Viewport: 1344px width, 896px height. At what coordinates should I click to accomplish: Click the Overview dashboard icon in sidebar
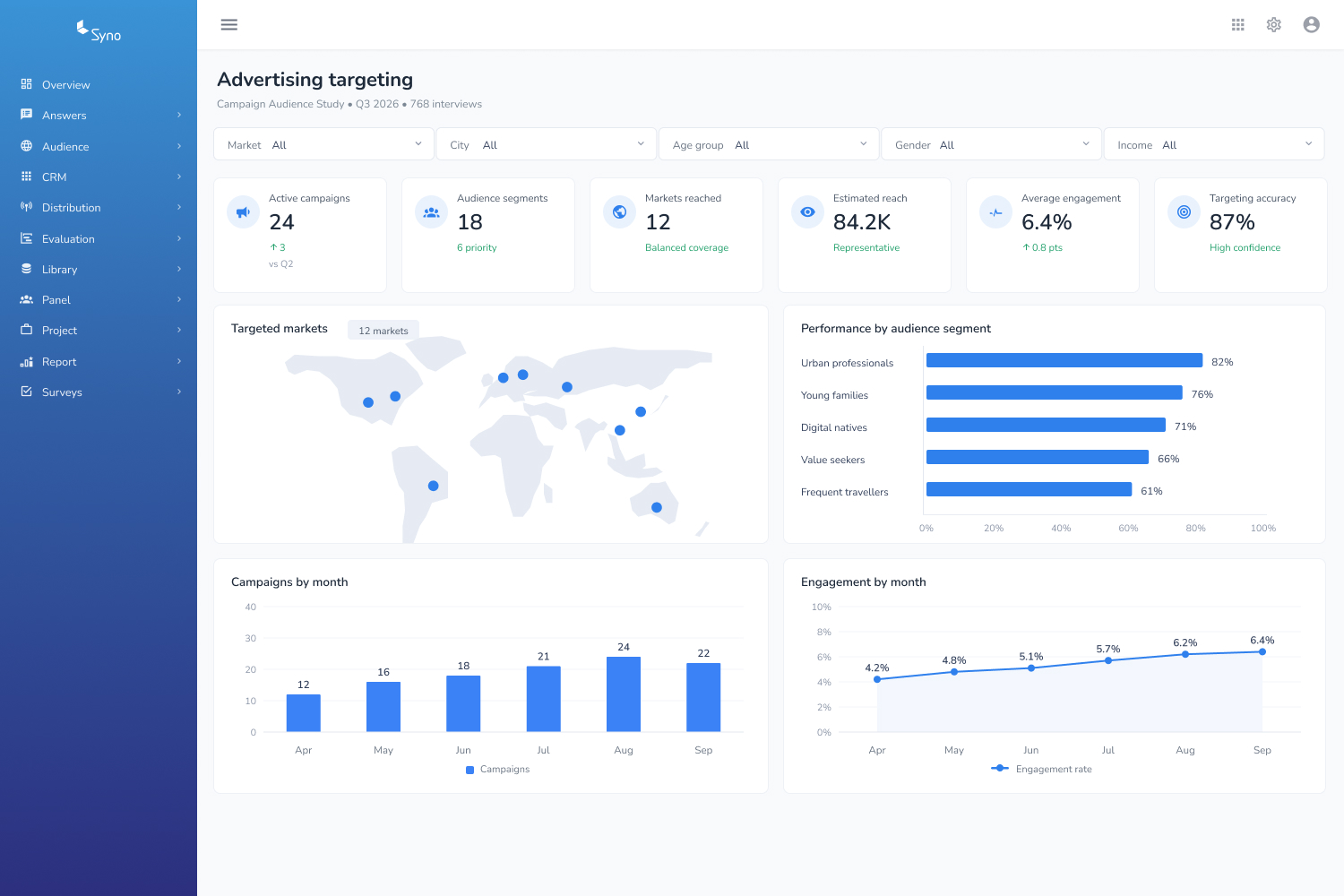27,84
